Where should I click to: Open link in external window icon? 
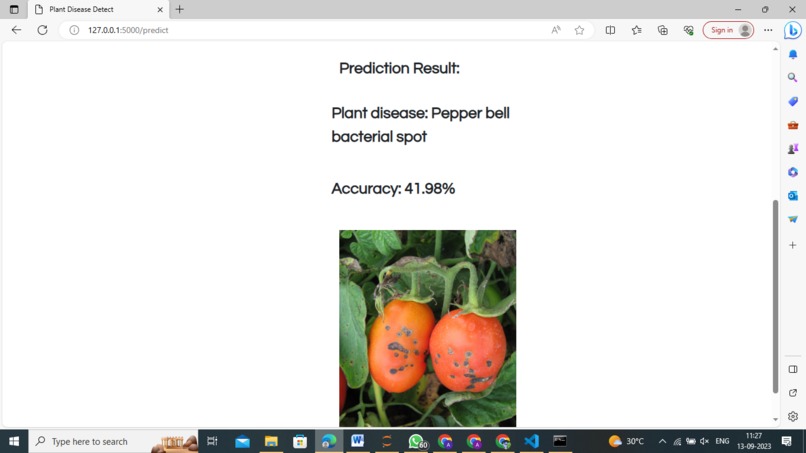click(793, 393)
